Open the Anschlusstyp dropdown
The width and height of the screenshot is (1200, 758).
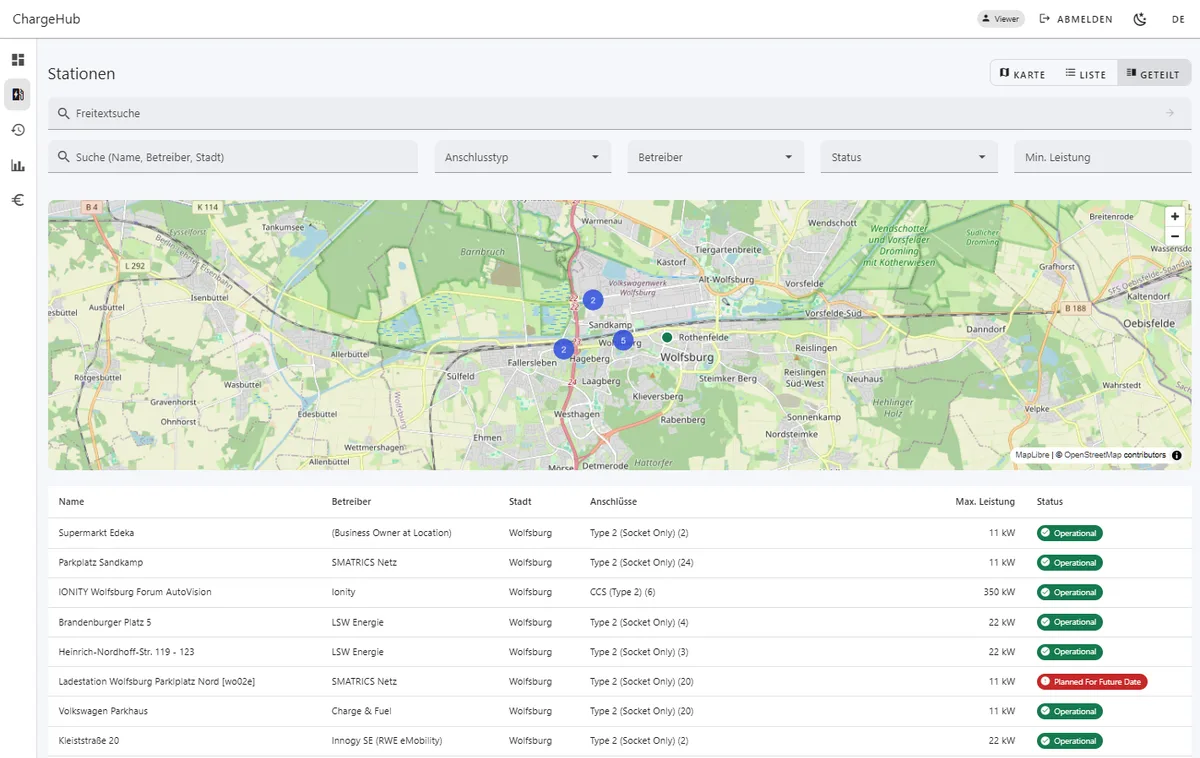coord(522,157)
